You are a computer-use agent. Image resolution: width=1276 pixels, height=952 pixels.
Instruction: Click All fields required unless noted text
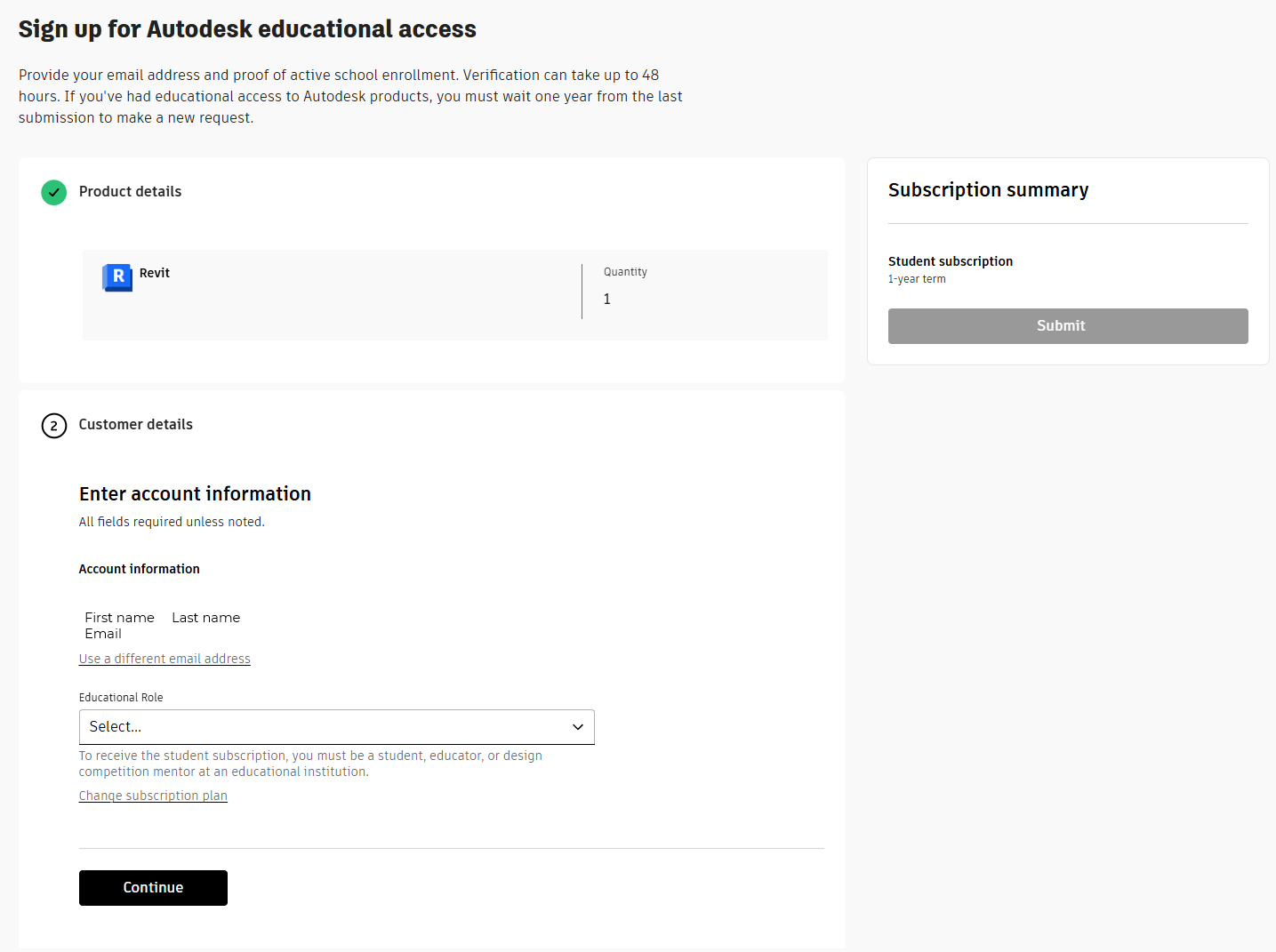pyautogui.click(x=172, y=522)
